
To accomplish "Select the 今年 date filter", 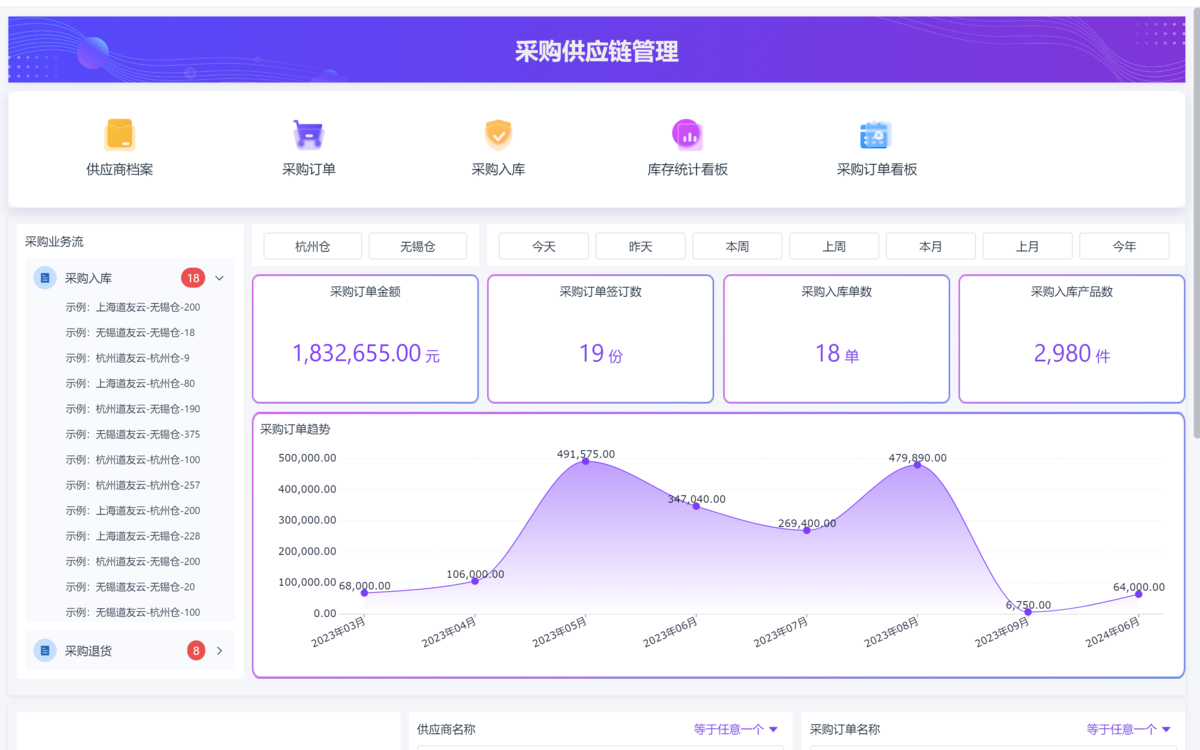I will tap(1125, 246).
